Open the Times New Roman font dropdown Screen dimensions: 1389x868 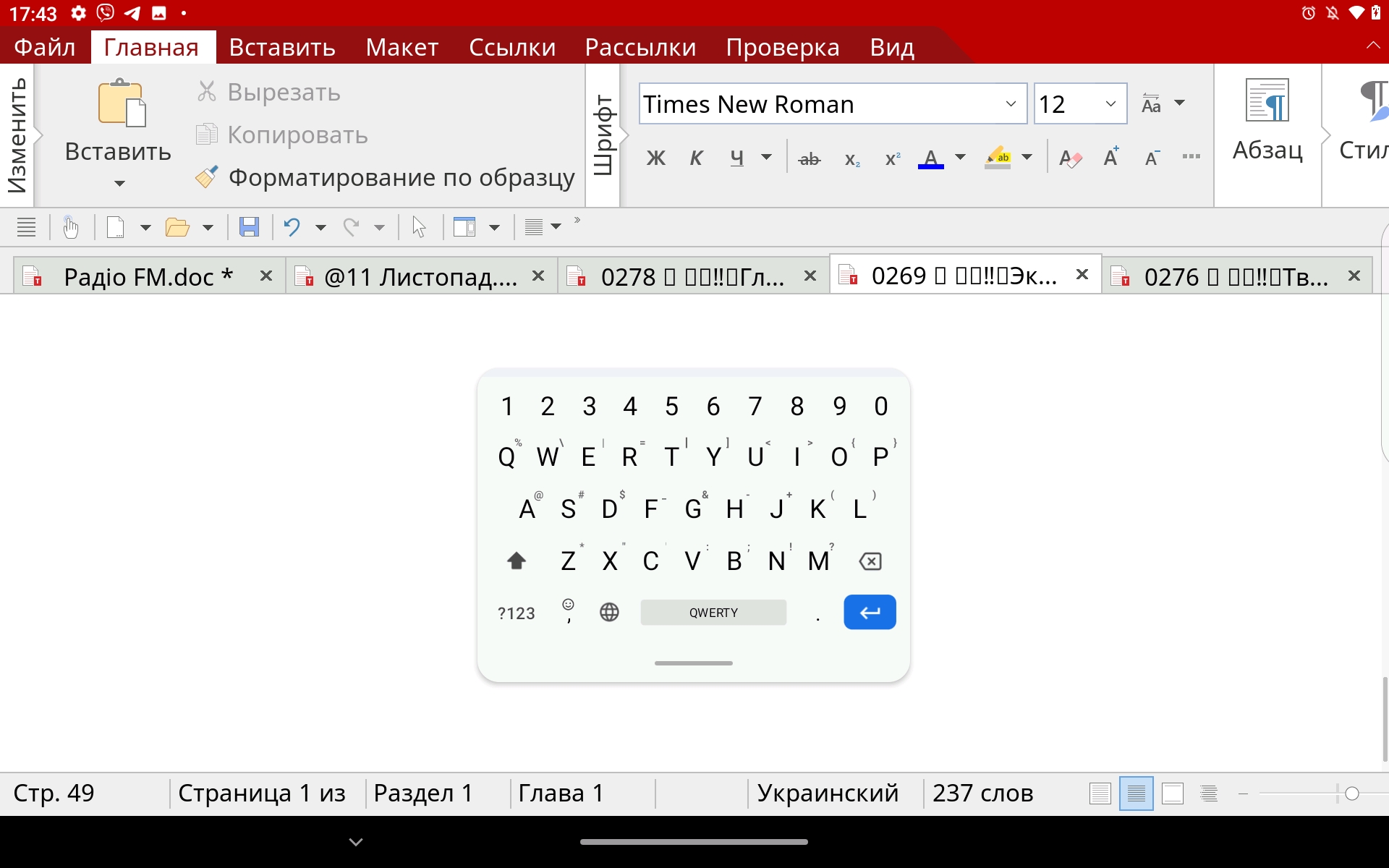point(1011,104)
